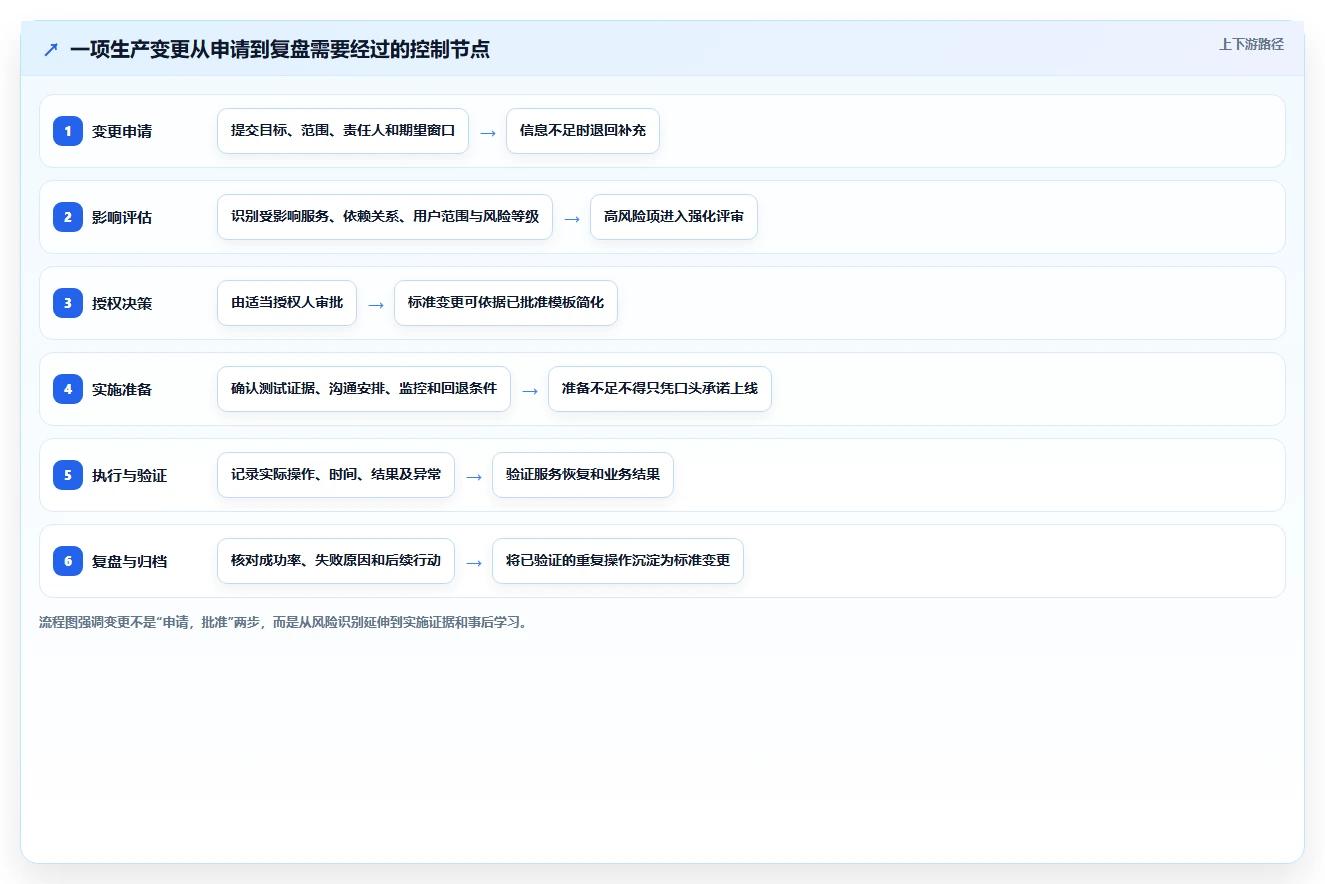Select the 复盘与归档 step label
1325x884 pixels.
tap(129, 561)
